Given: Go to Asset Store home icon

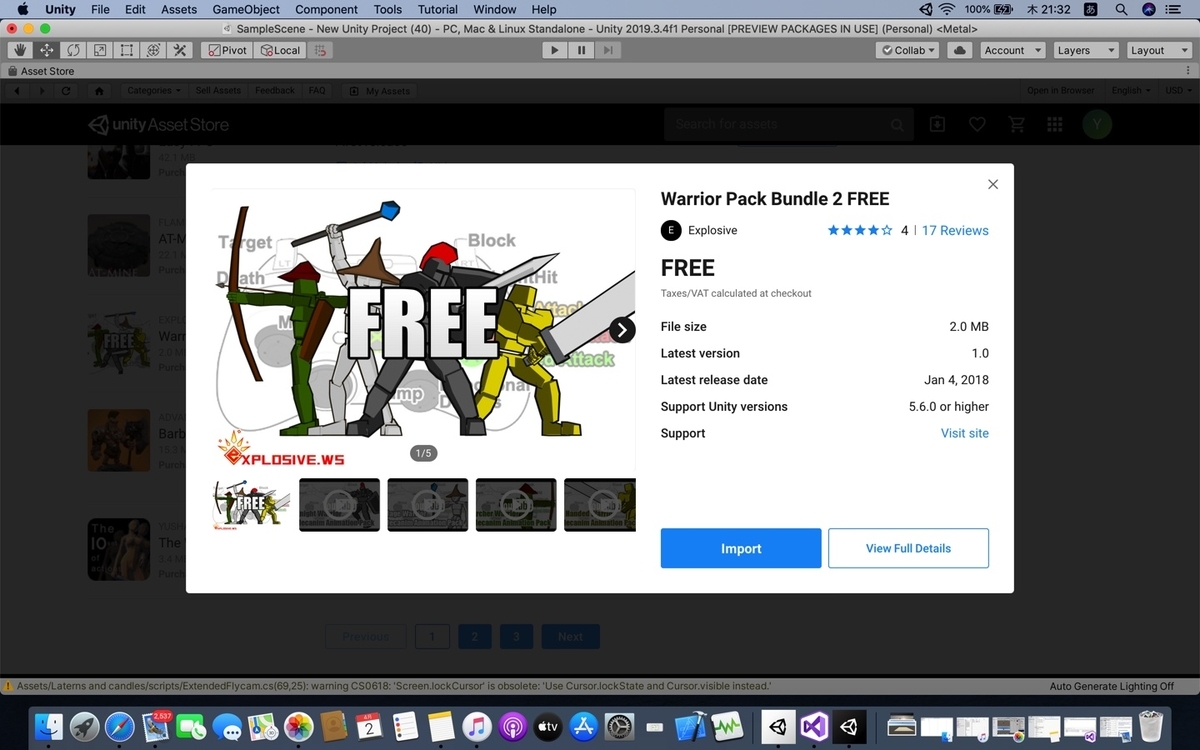Looking at the screenshot, I should (x=99, y=91).
